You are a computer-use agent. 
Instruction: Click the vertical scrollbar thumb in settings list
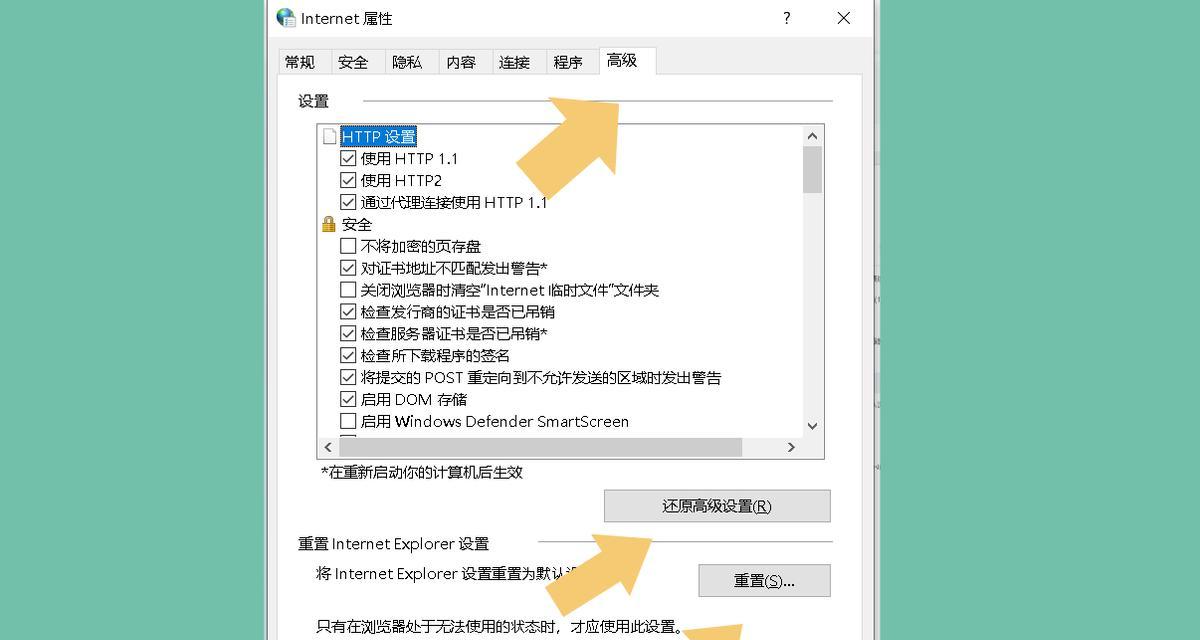click(812, 169)
